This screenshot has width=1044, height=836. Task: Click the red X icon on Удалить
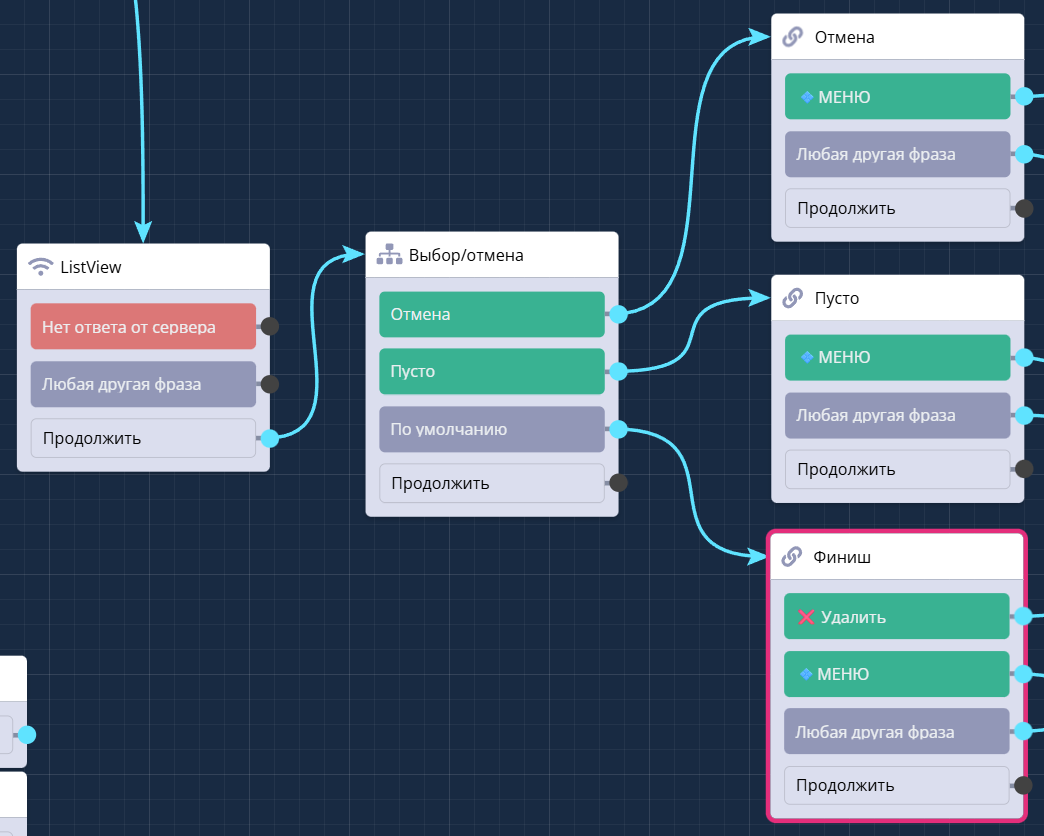pos(806,617)
